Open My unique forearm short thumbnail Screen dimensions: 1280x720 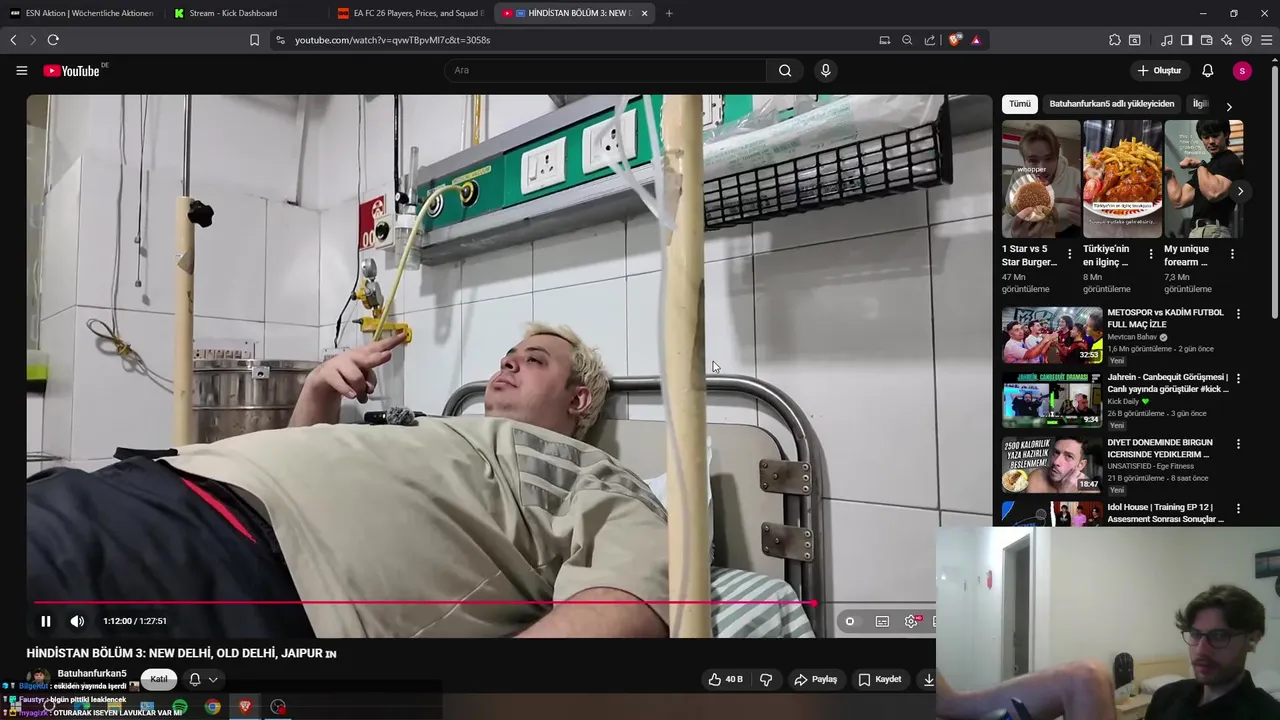point(1203,179)
